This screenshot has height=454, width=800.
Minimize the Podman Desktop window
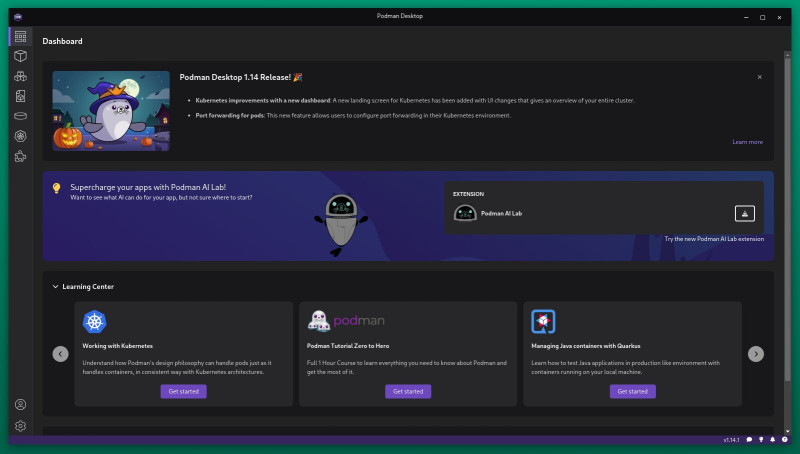(x=746, y=17)
